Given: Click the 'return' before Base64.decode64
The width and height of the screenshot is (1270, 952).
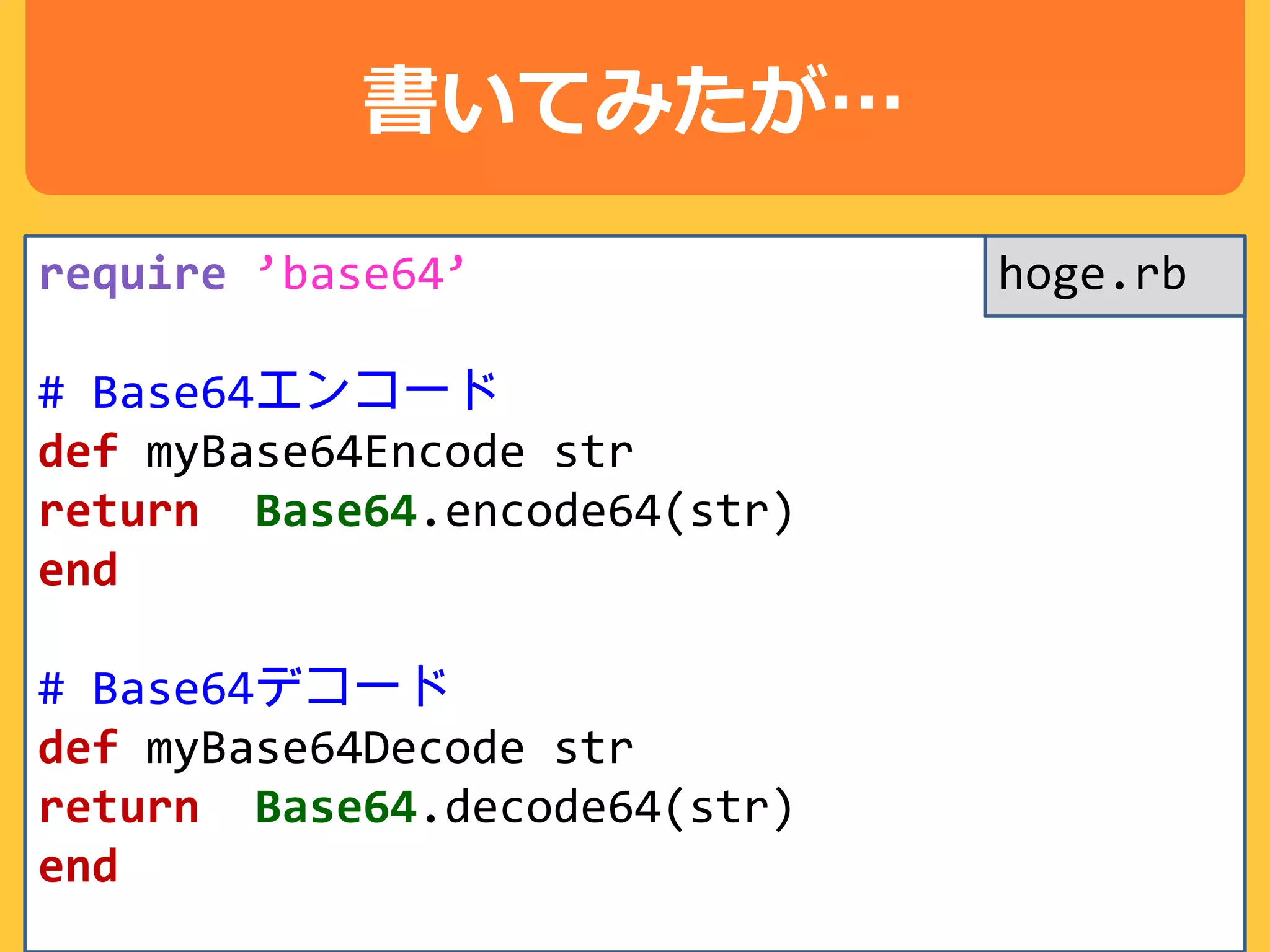Looking at the screenshot, I should pyautogui.click(x=118, y=808).
